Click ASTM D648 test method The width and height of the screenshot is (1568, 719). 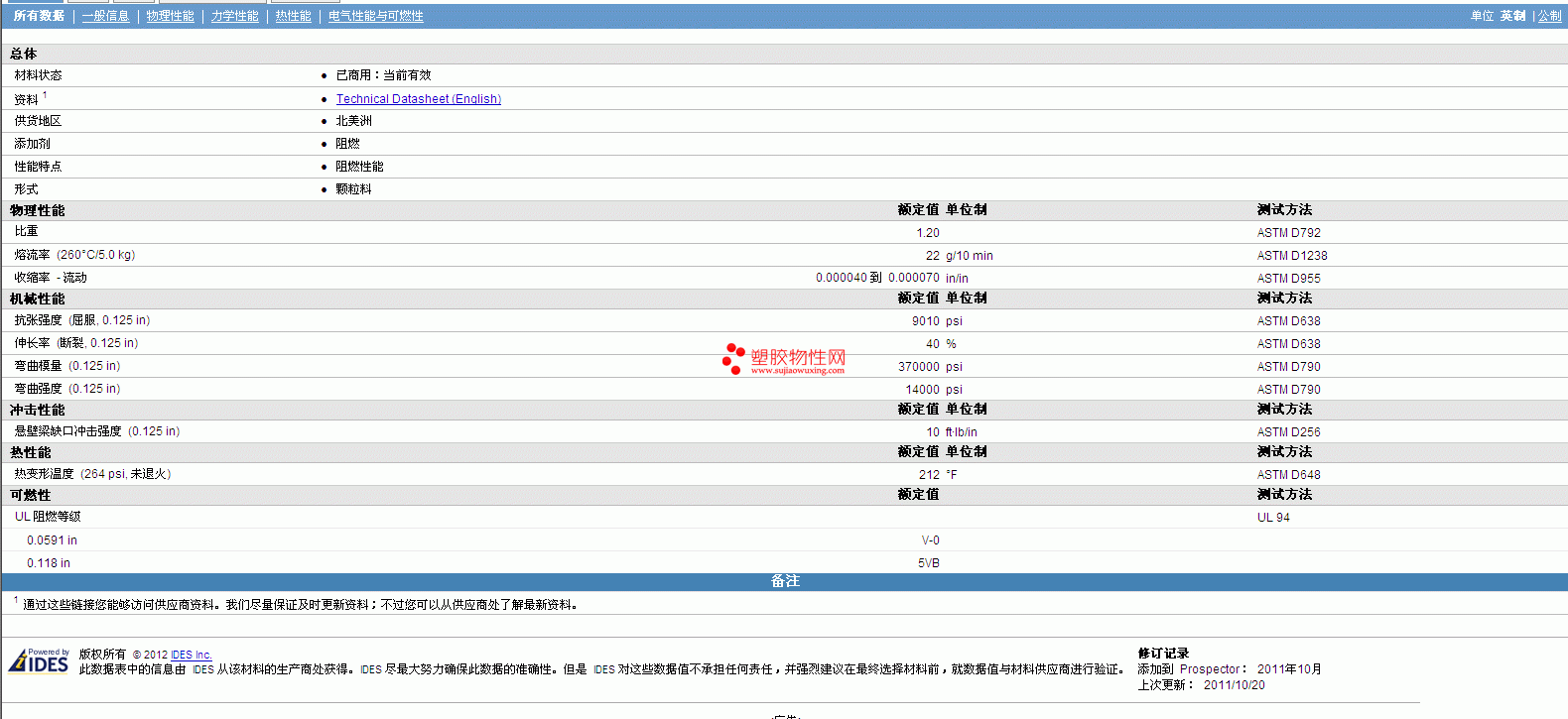coord(1288,475)
